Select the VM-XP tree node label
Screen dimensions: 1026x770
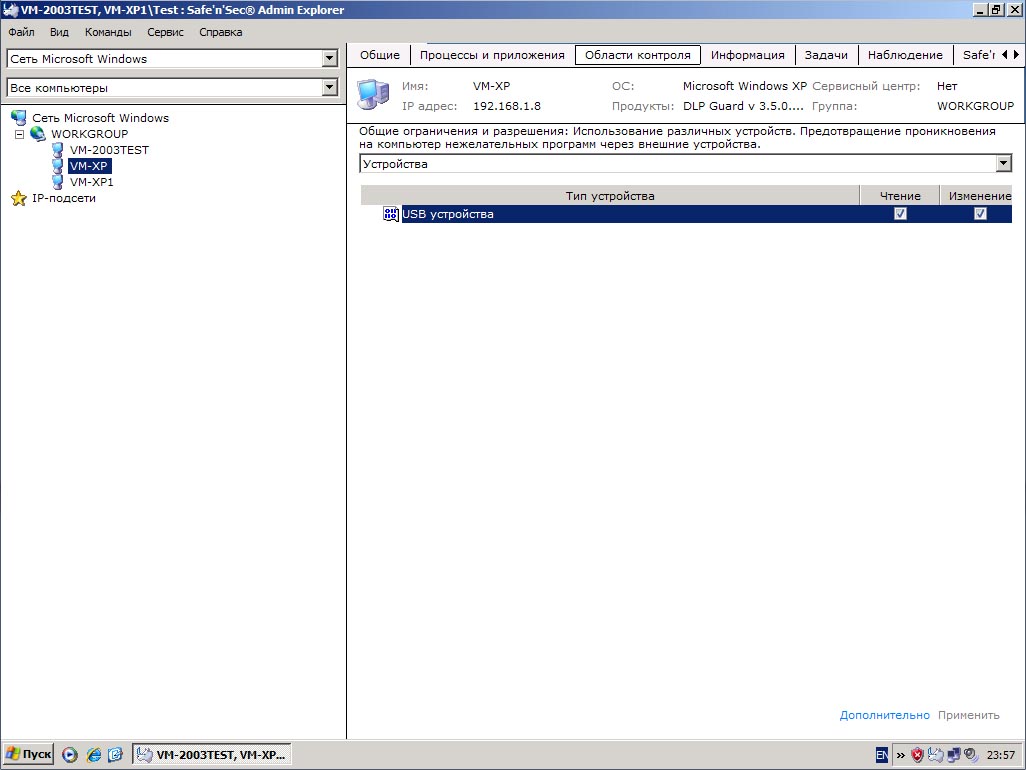coord(89,166)
